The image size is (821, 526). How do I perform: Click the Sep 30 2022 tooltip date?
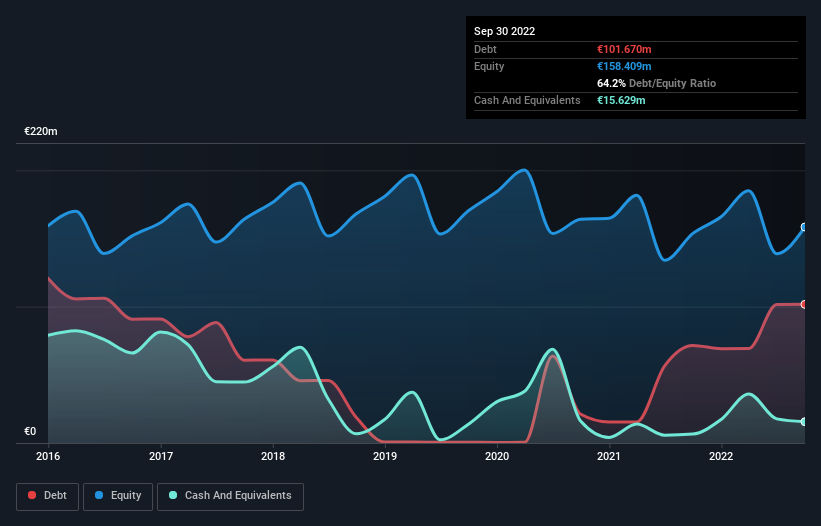click(x=504, y=31)
